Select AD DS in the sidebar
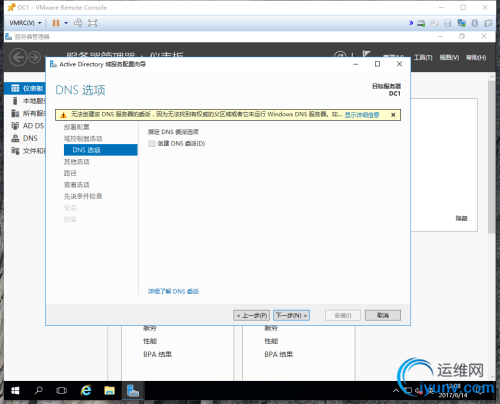Image resolution: width=500 pixels, height=404 pixels. coord(25,126)
